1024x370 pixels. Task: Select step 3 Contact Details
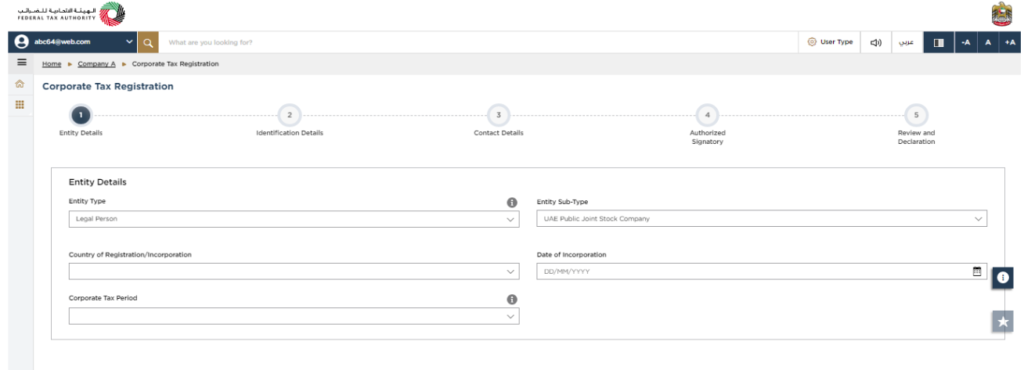[x=498, y=116]
